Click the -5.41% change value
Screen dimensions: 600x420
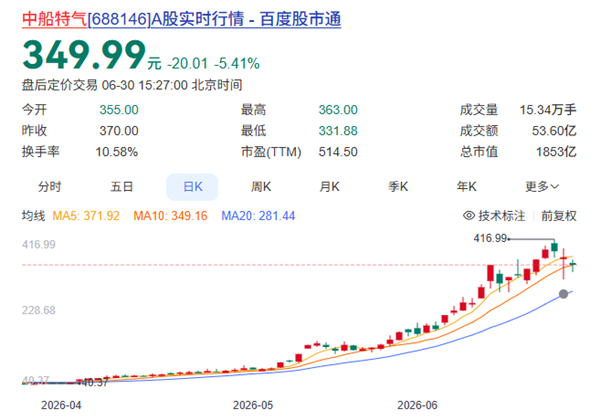tap(237, 63)
